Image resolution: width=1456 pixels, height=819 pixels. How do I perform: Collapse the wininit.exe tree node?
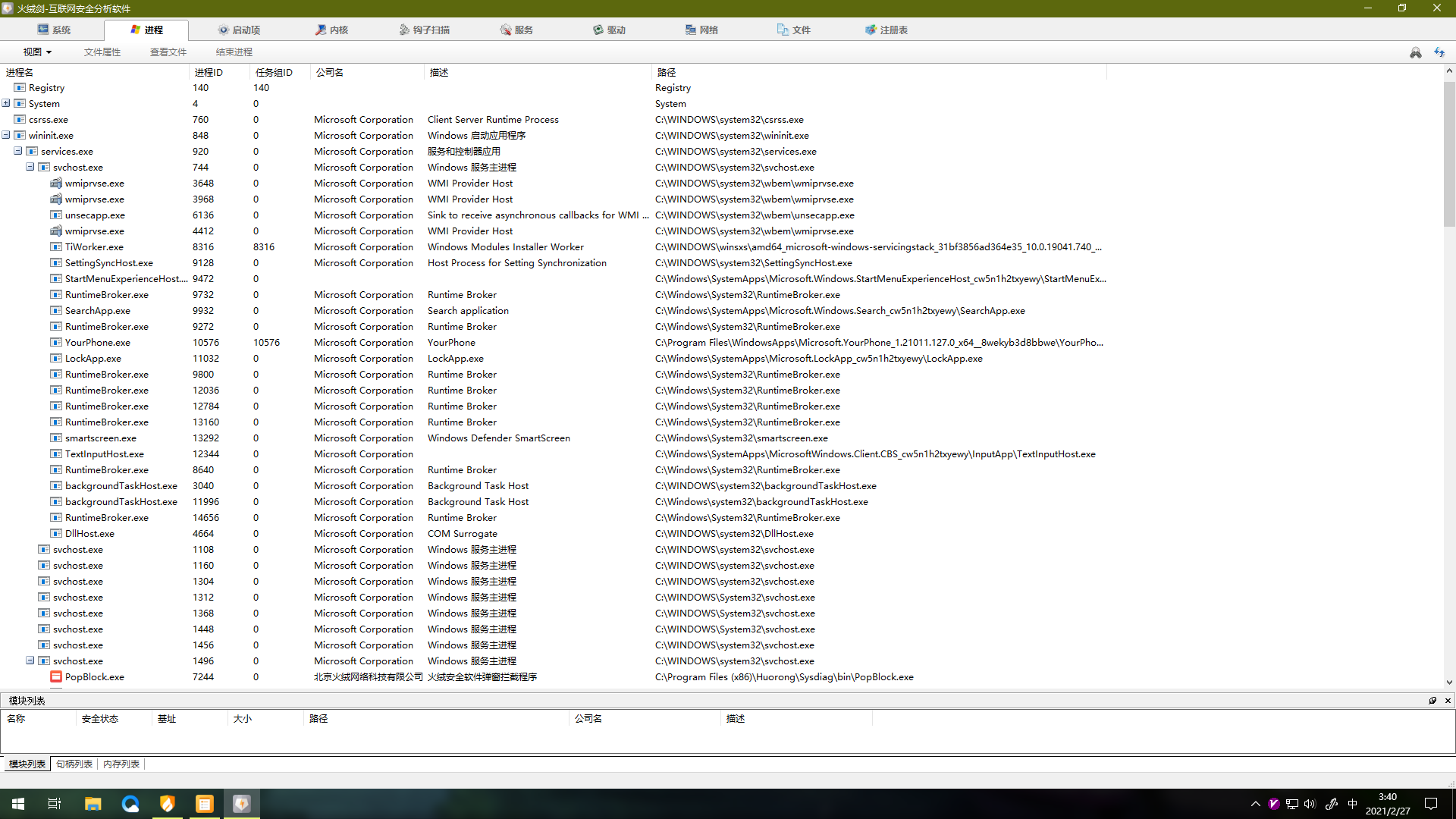6,135
